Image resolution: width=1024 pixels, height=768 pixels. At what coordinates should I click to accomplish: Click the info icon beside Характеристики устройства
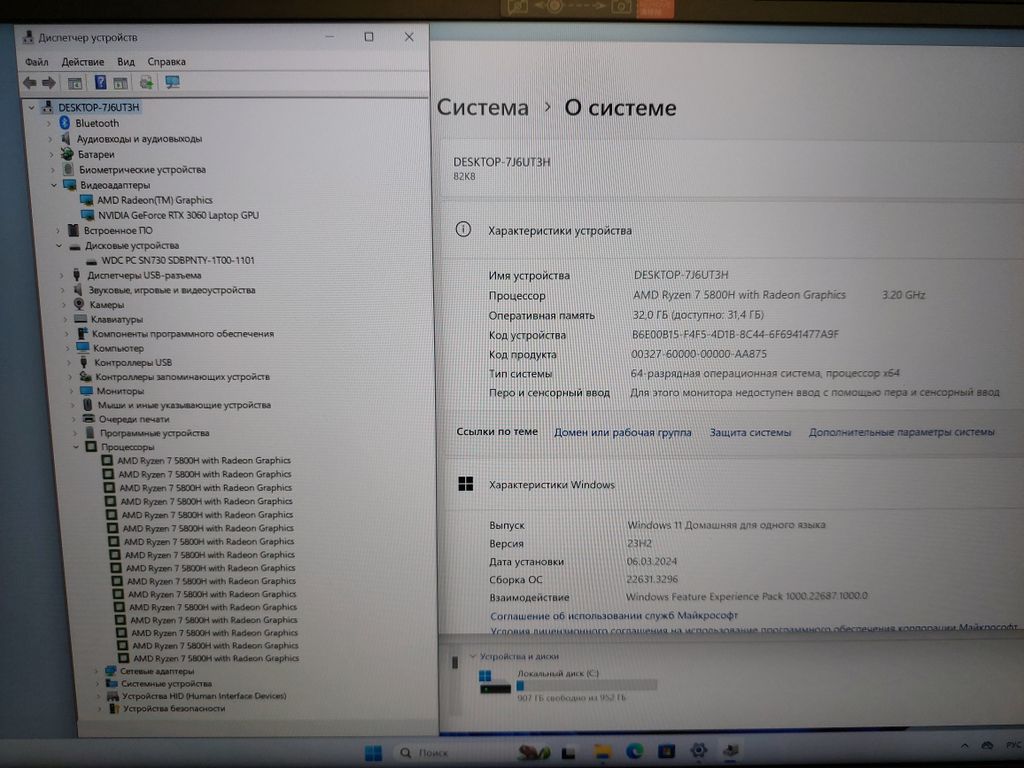coord(463,229)
